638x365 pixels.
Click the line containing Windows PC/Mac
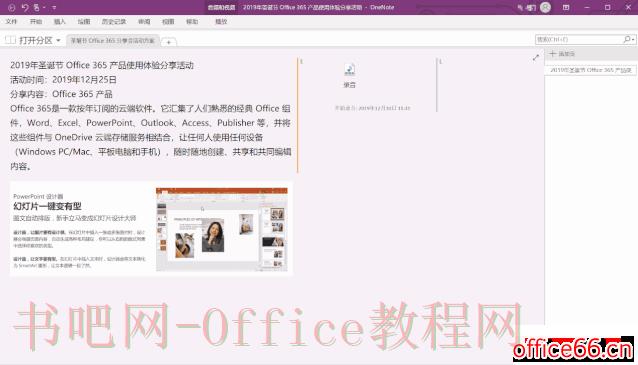[x=150, y=152]
